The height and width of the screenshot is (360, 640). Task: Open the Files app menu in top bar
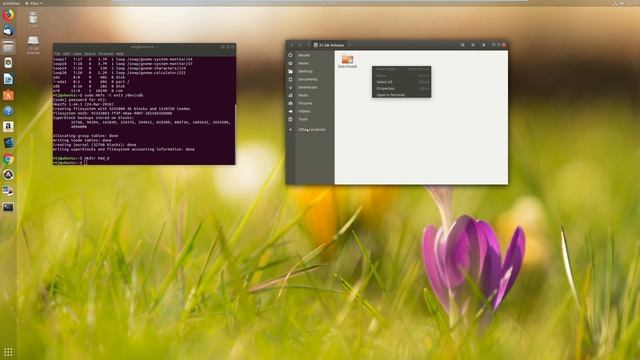33,3
